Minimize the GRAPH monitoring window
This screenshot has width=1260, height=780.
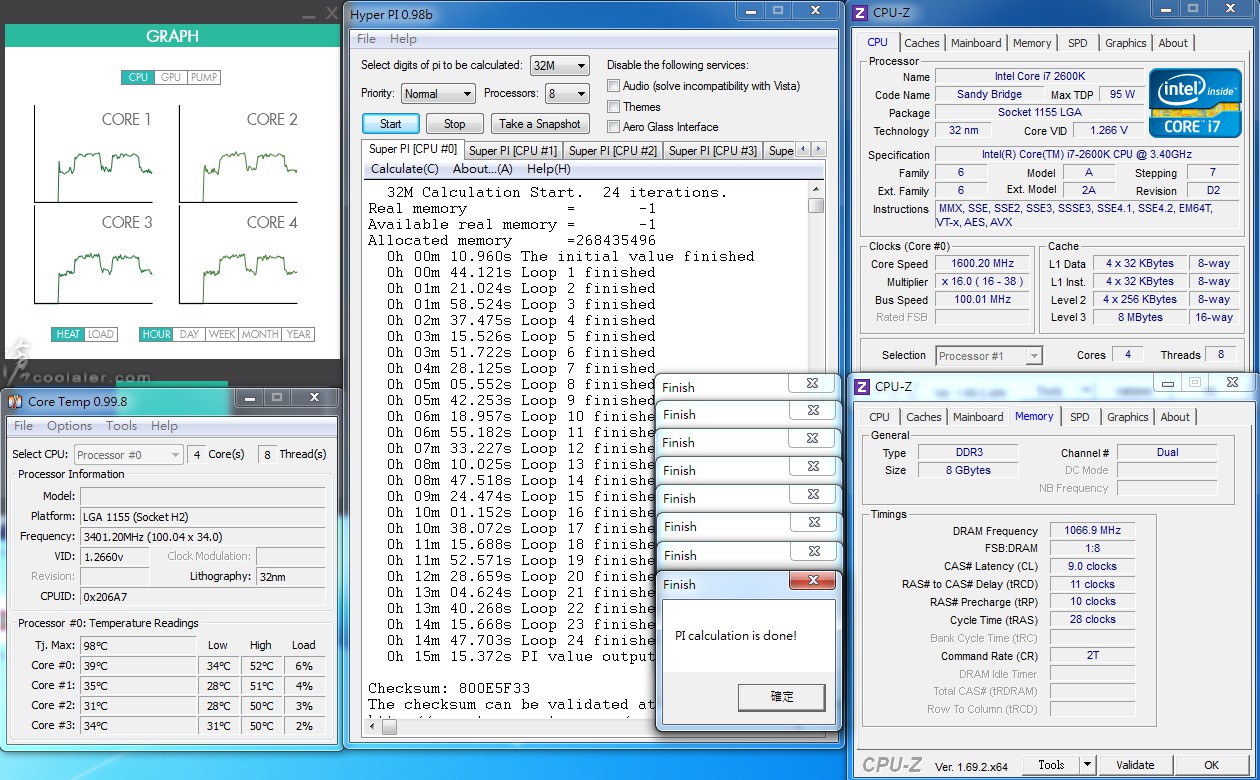point(308,15)
